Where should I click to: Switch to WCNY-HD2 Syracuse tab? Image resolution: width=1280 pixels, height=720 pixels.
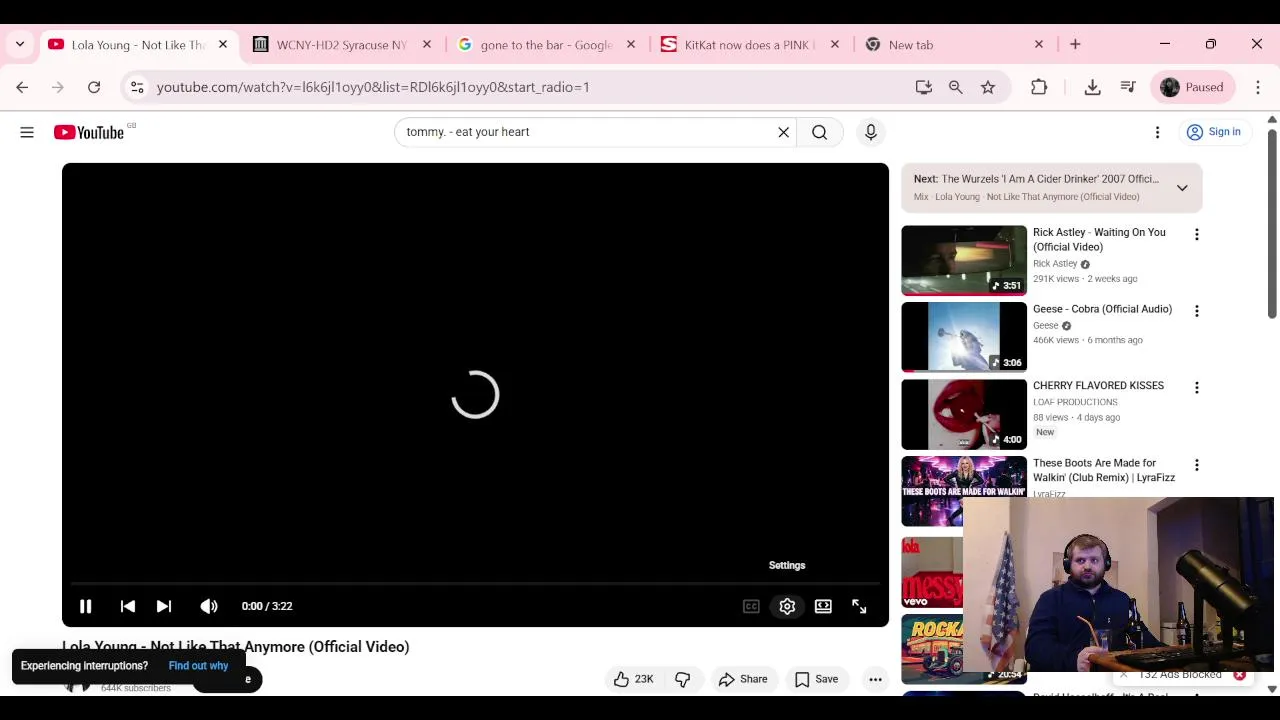point(341,45)
